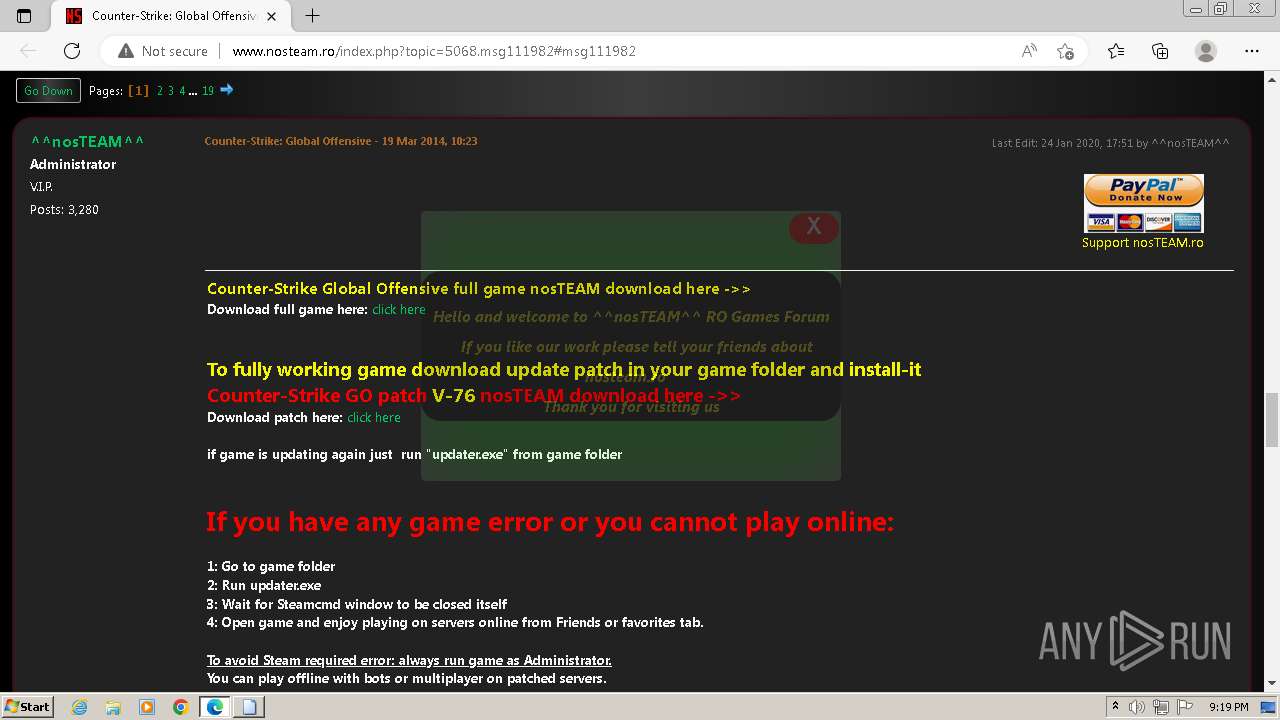Viewport: 1280px width, 720px height.
Task: Open the ^^nosTEAM^^ user profile
Action: pos(87,142)
